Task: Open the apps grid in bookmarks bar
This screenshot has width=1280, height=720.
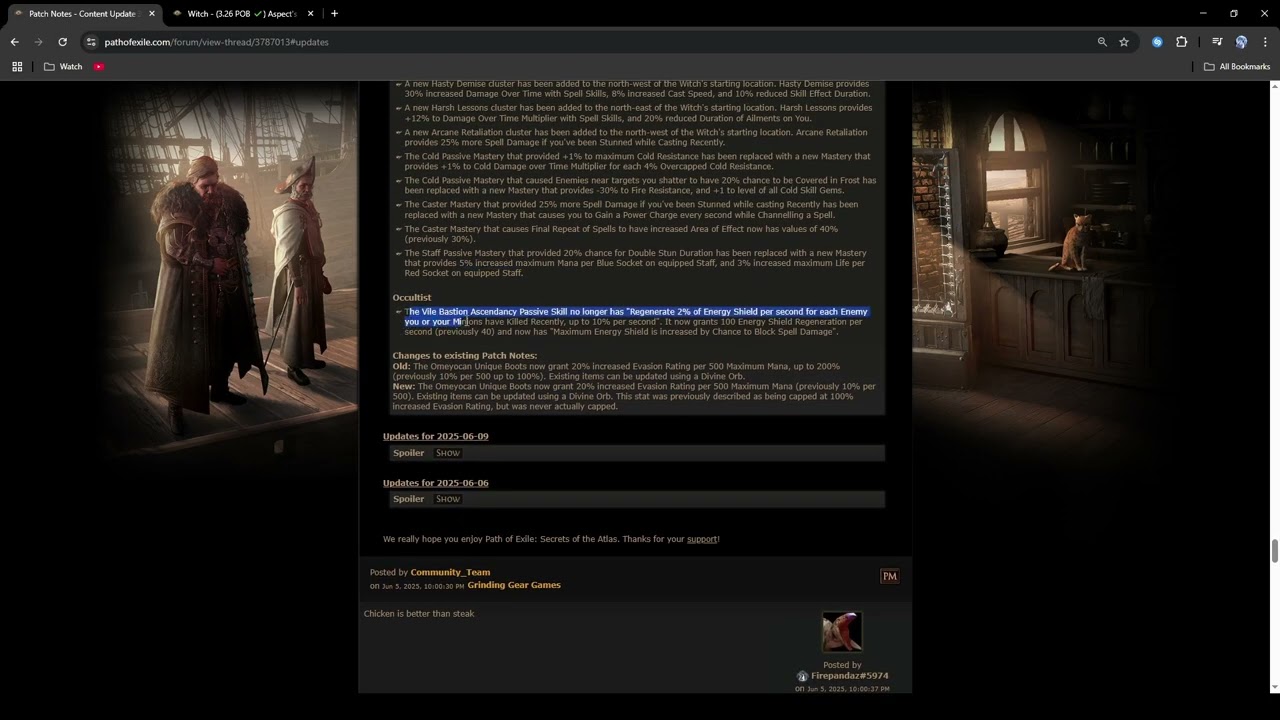Action: click(x=17, y=67)
